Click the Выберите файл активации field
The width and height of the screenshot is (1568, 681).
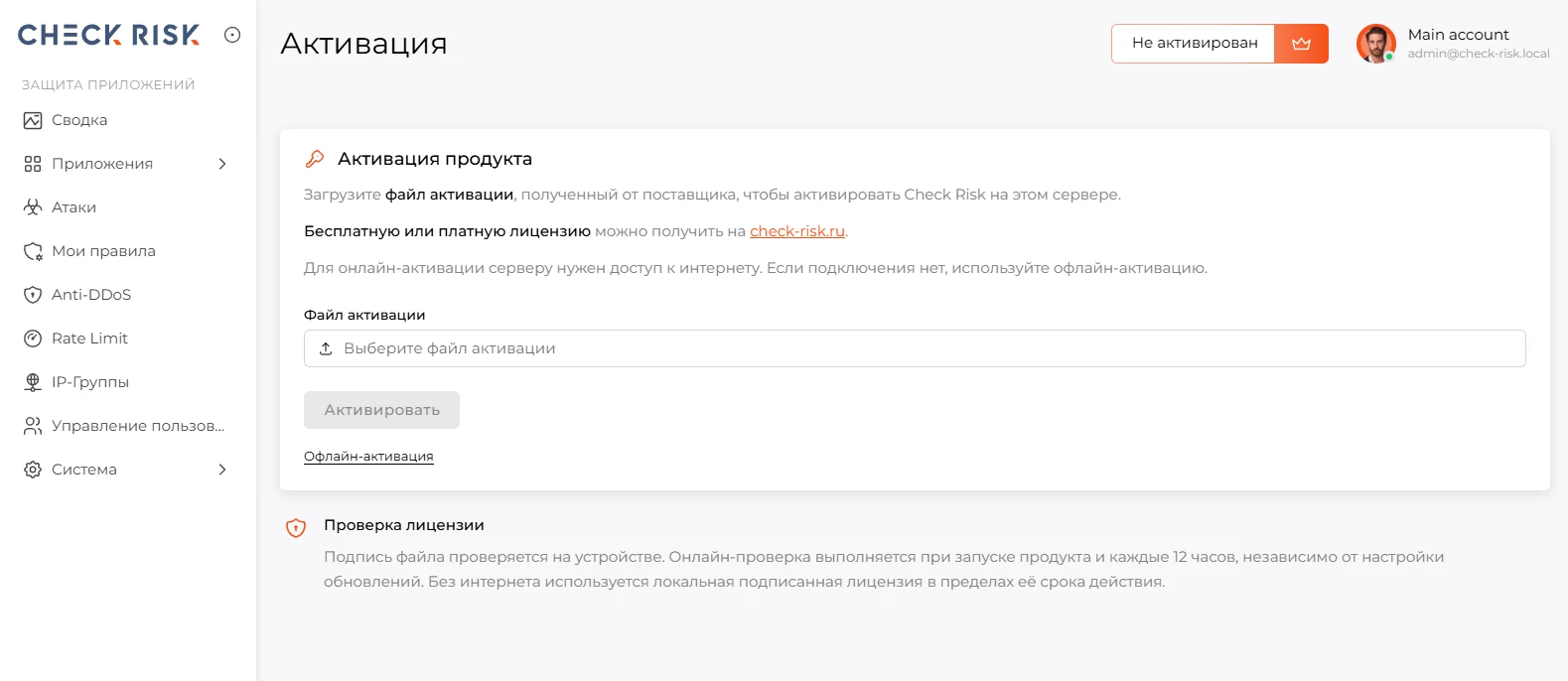coord(915,348)
